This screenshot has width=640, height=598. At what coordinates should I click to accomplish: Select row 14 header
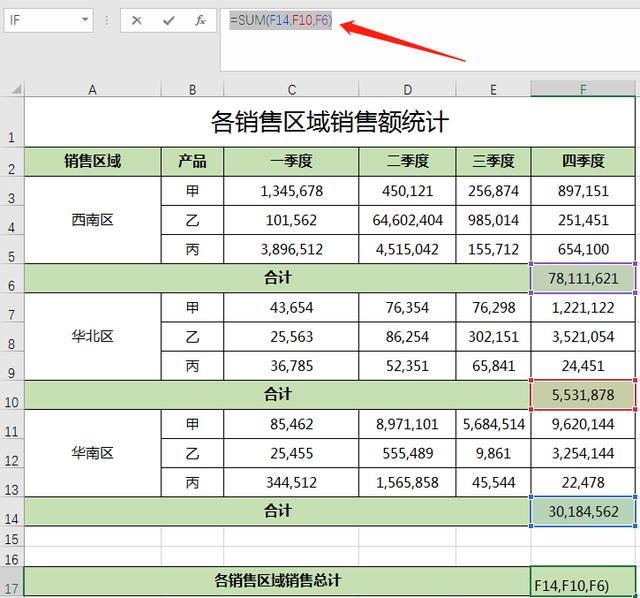[12, 511]
